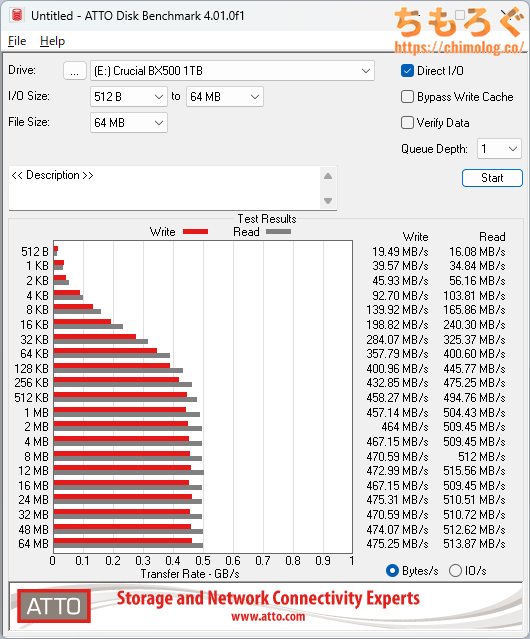
Task: Click the 32 KB row label
Action: coord(34,339)
